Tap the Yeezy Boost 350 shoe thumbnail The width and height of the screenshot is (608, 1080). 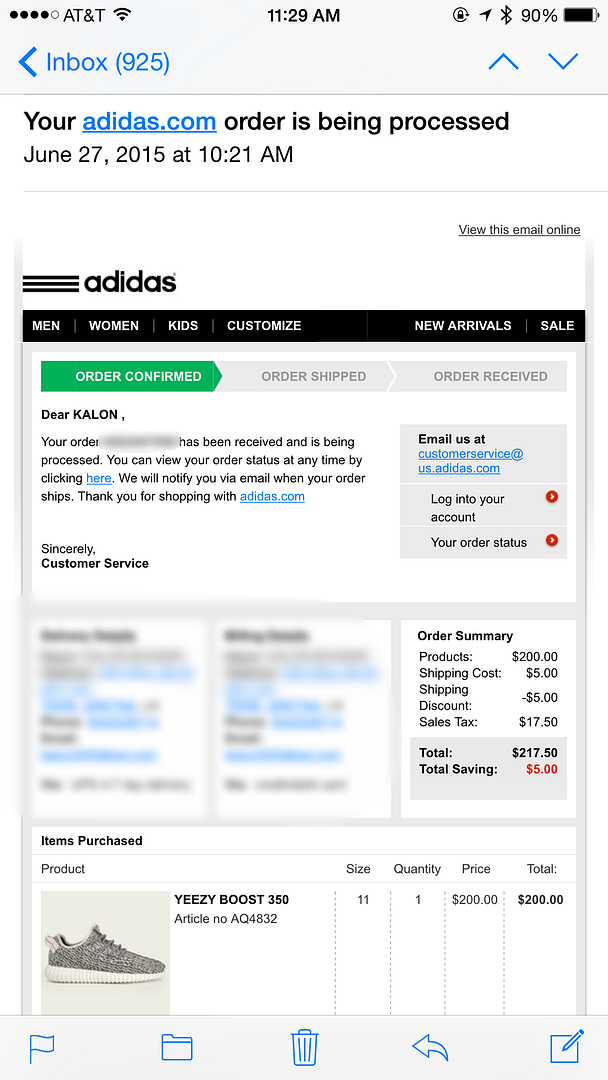(105, 952)
